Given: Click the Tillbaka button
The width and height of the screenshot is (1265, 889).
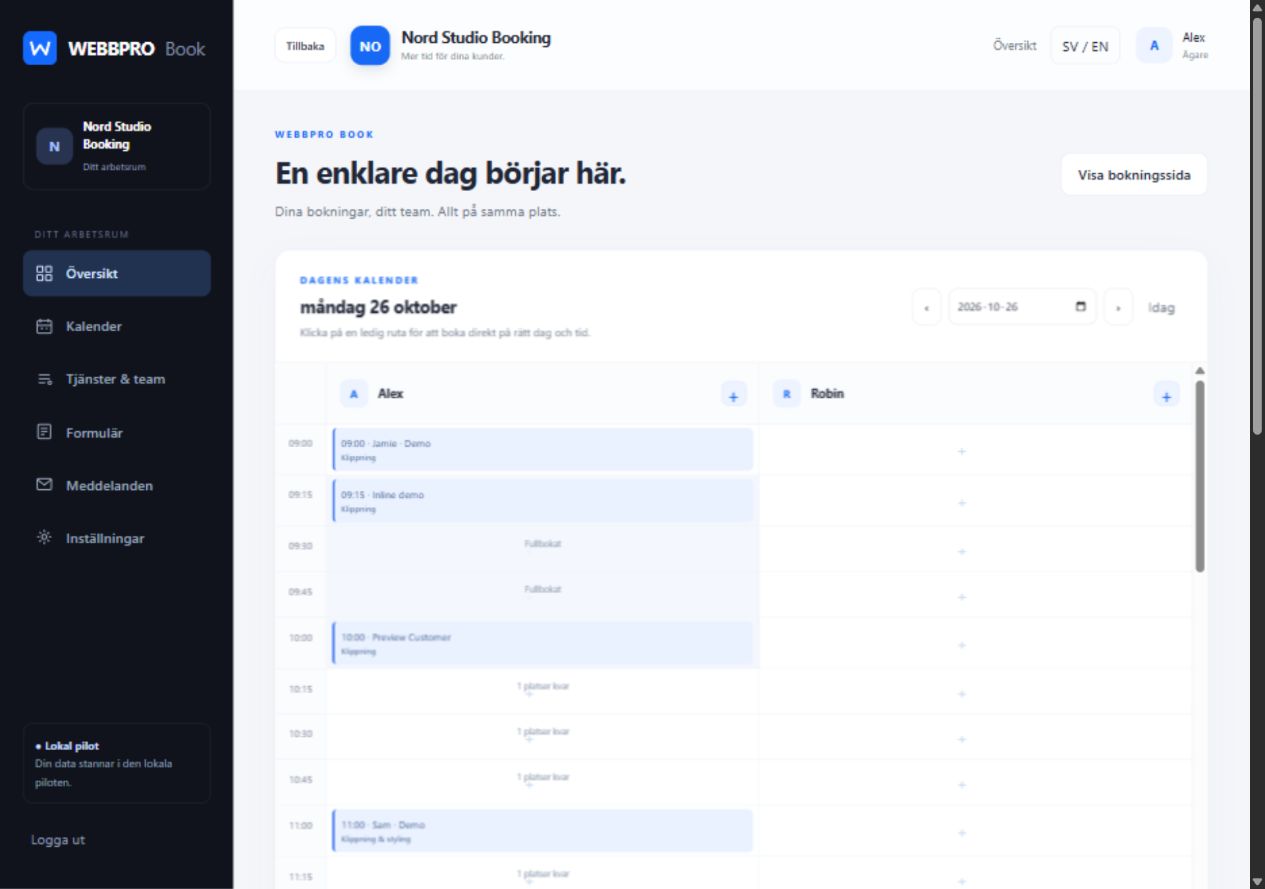Looking at the screenshot, I should point(305,46).
